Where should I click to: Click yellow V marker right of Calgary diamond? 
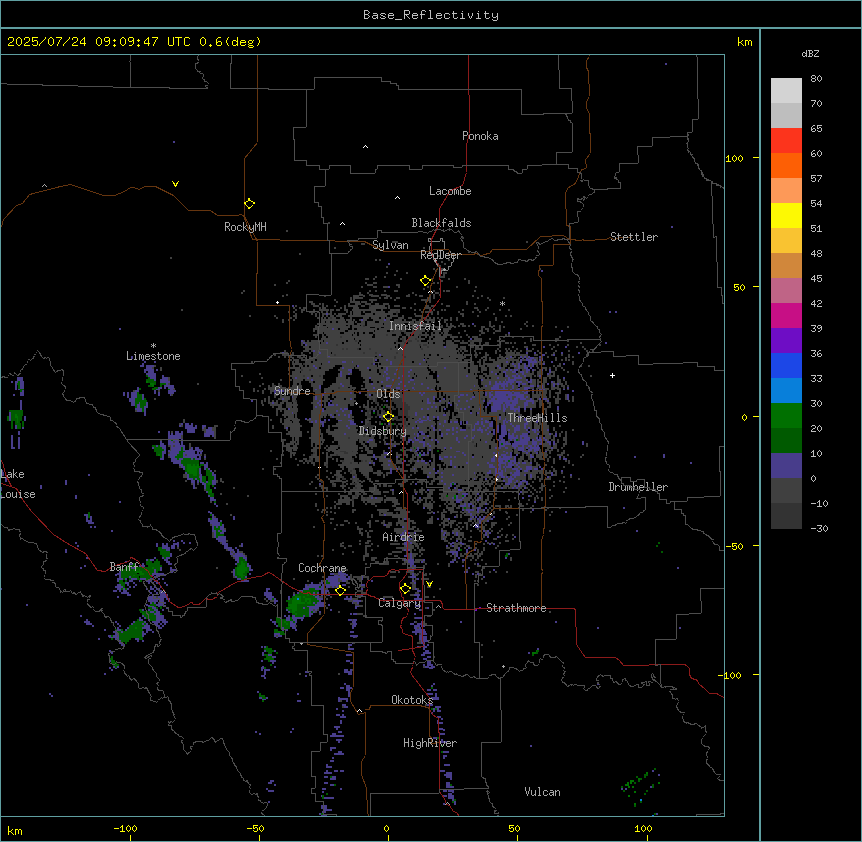[x=429, y=584]
